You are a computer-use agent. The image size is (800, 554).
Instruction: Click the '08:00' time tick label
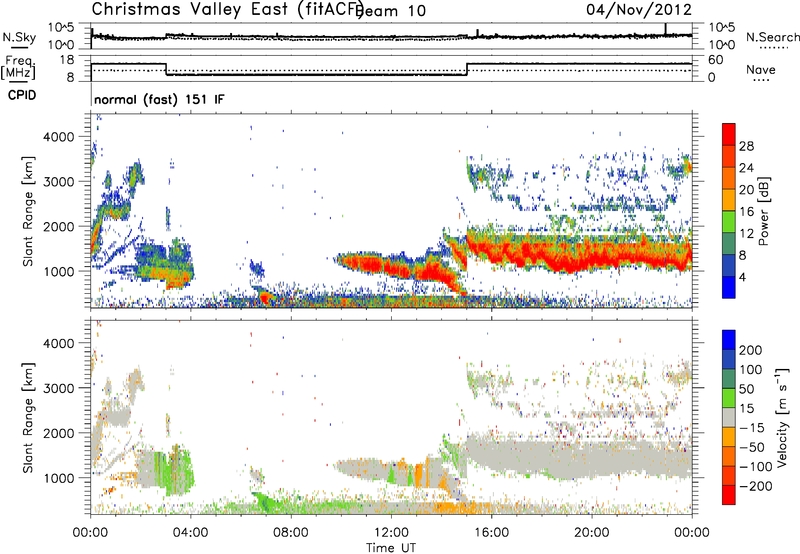coord(291,533)
